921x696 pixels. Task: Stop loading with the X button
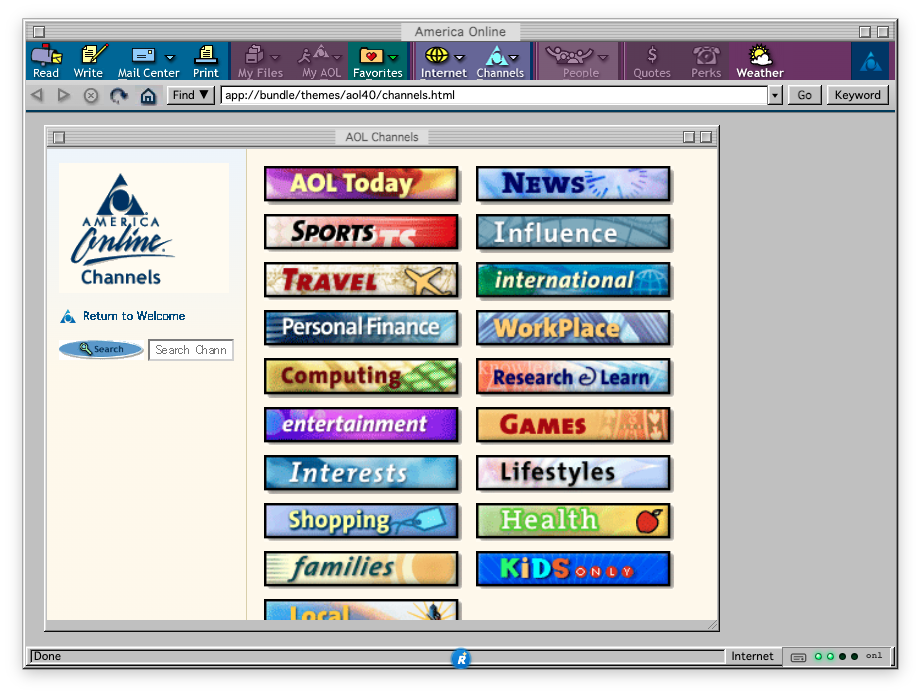tap(90, 95)
